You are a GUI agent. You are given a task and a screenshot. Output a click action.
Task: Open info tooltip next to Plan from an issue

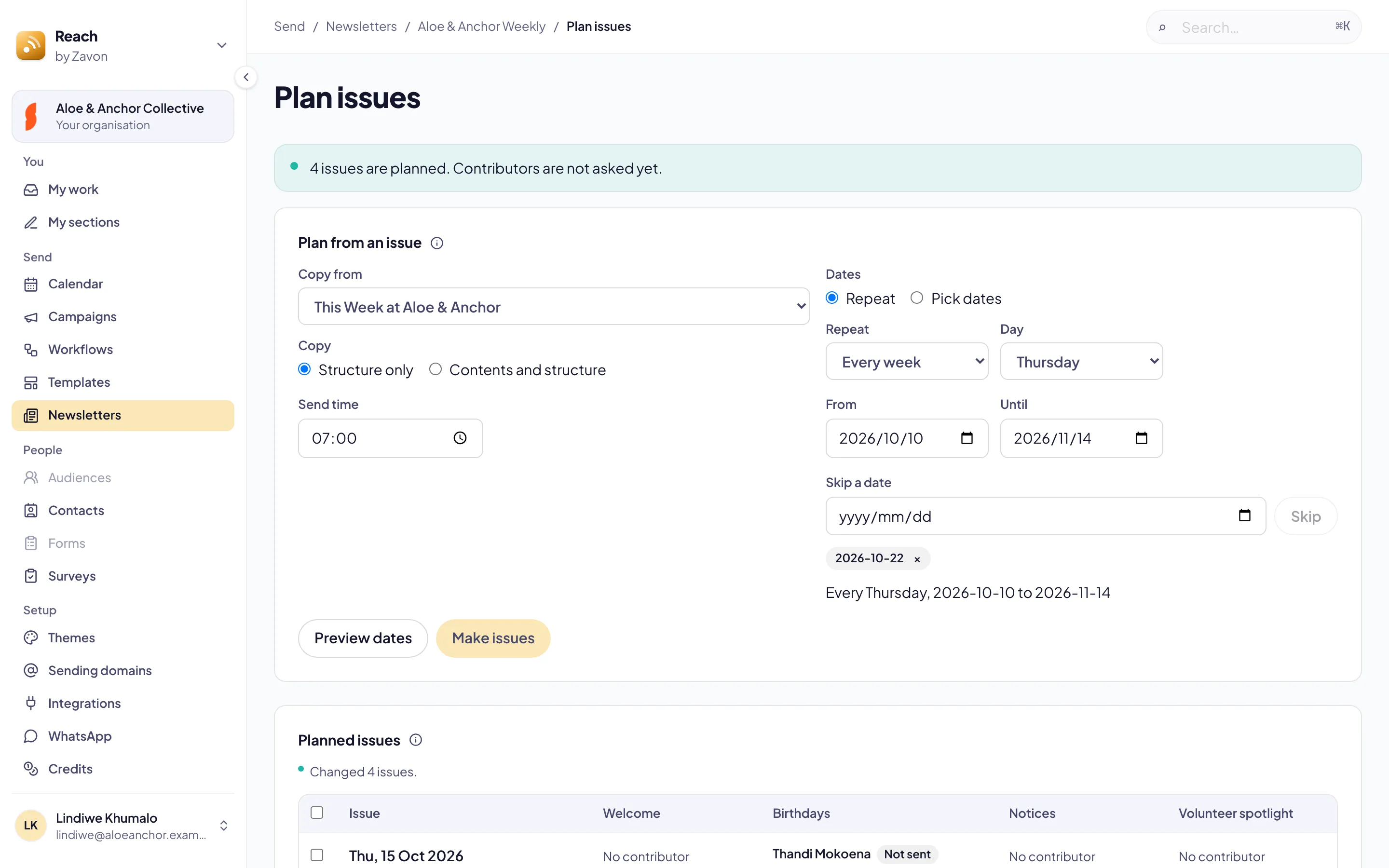437,243
